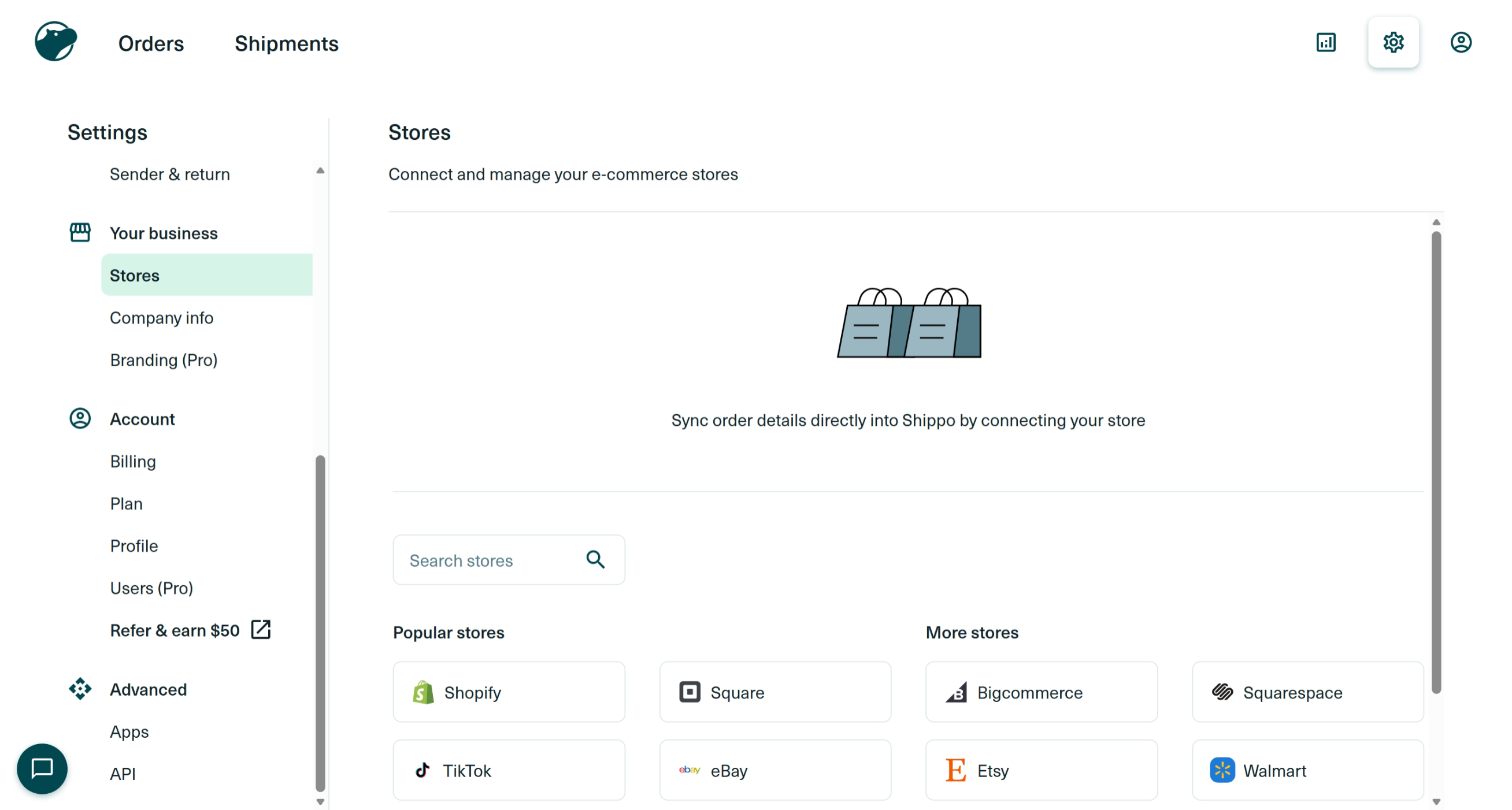Click the stores panel scroll-up arrow
1512x810 pixels.
pyautogui.click(x=1436, y=222)
